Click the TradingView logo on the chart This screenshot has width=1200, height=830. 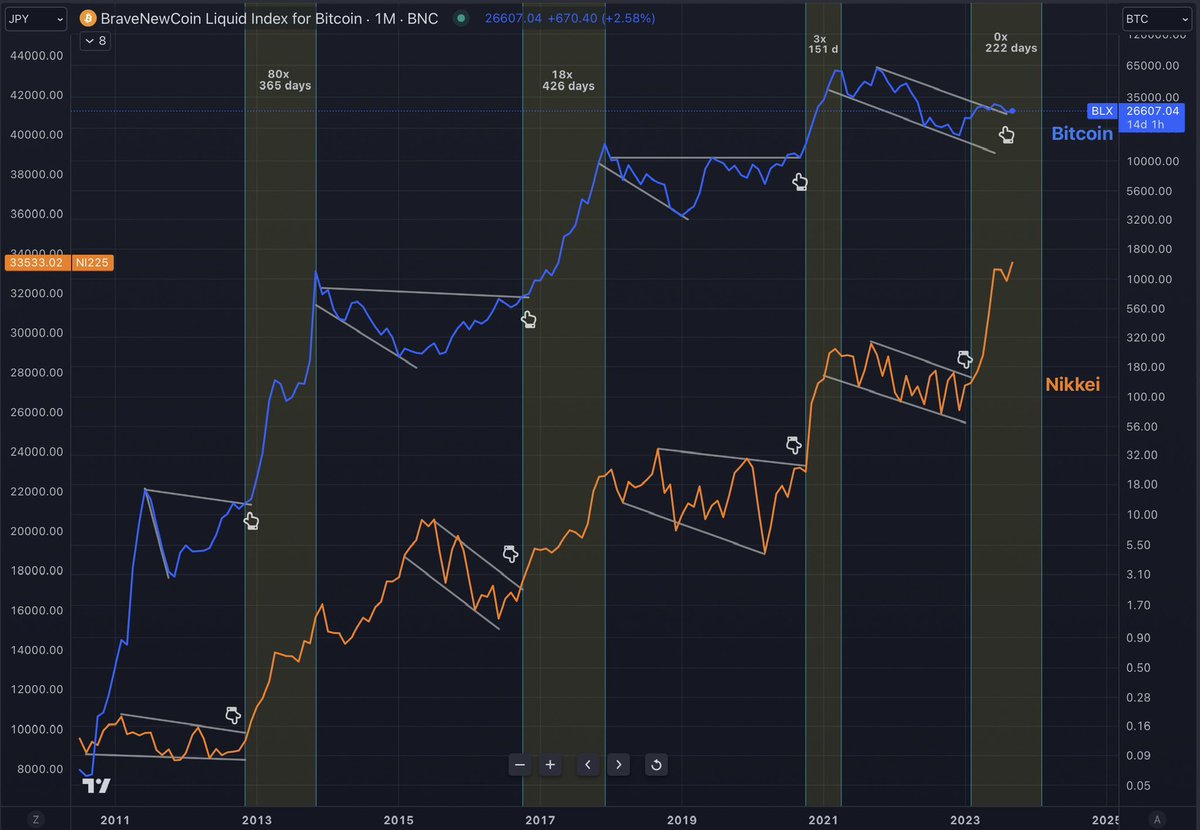[96, 785]
